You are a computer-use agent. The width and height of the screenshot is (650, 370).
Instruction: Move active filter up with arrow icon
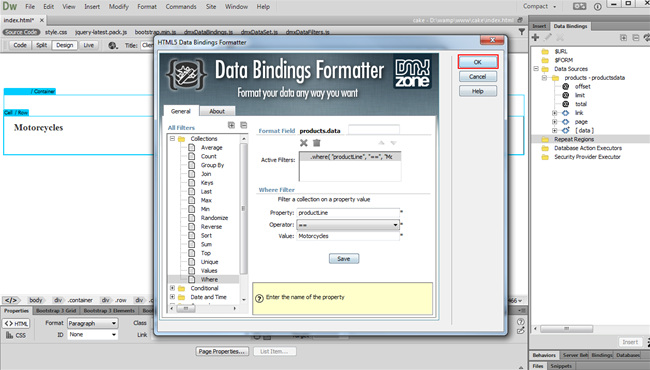(x=381, y=143)
